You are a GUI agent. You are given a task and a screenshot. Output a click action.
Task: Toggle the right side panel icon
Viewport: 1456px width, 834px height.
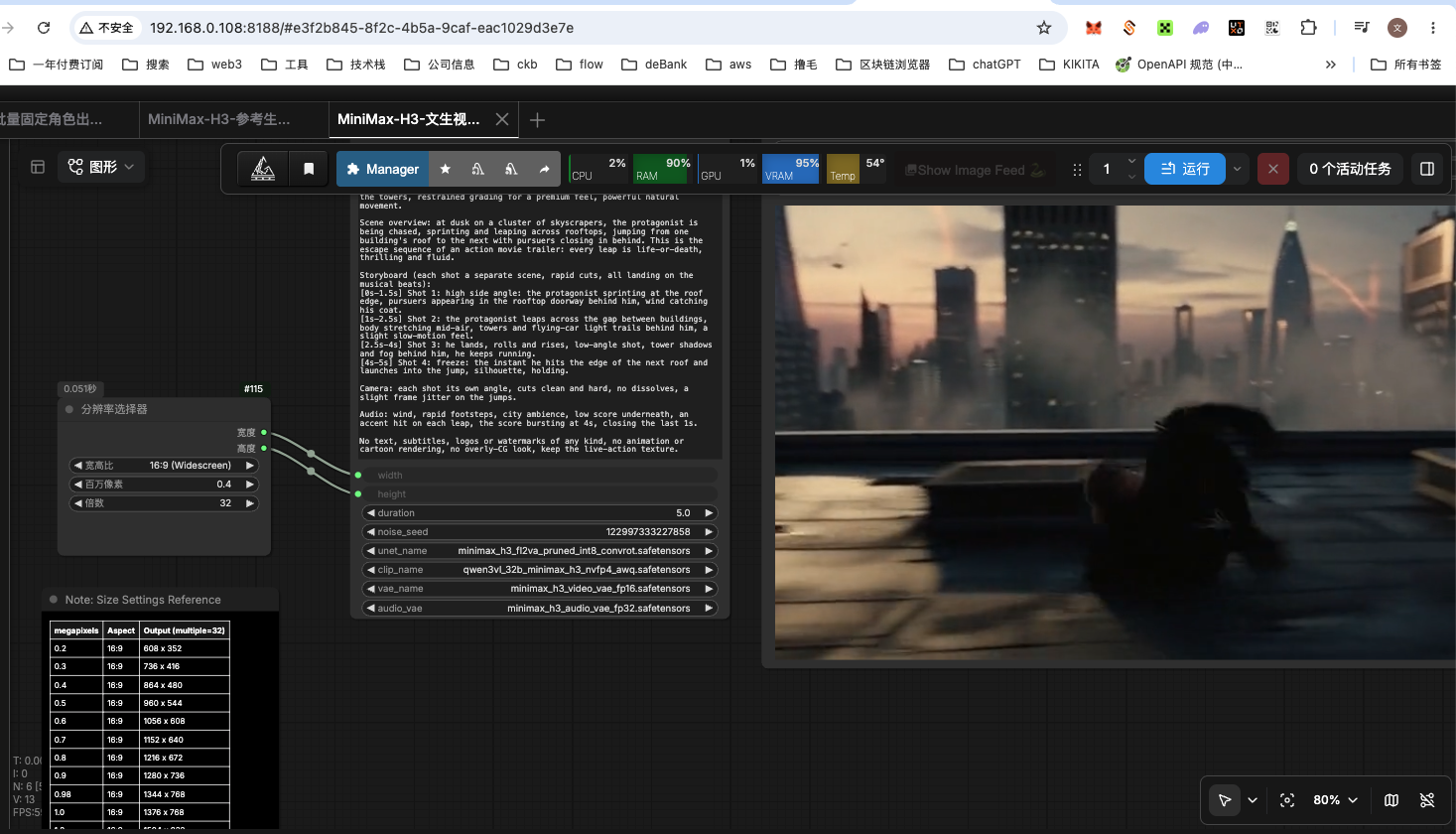(x=1427, y=169)
